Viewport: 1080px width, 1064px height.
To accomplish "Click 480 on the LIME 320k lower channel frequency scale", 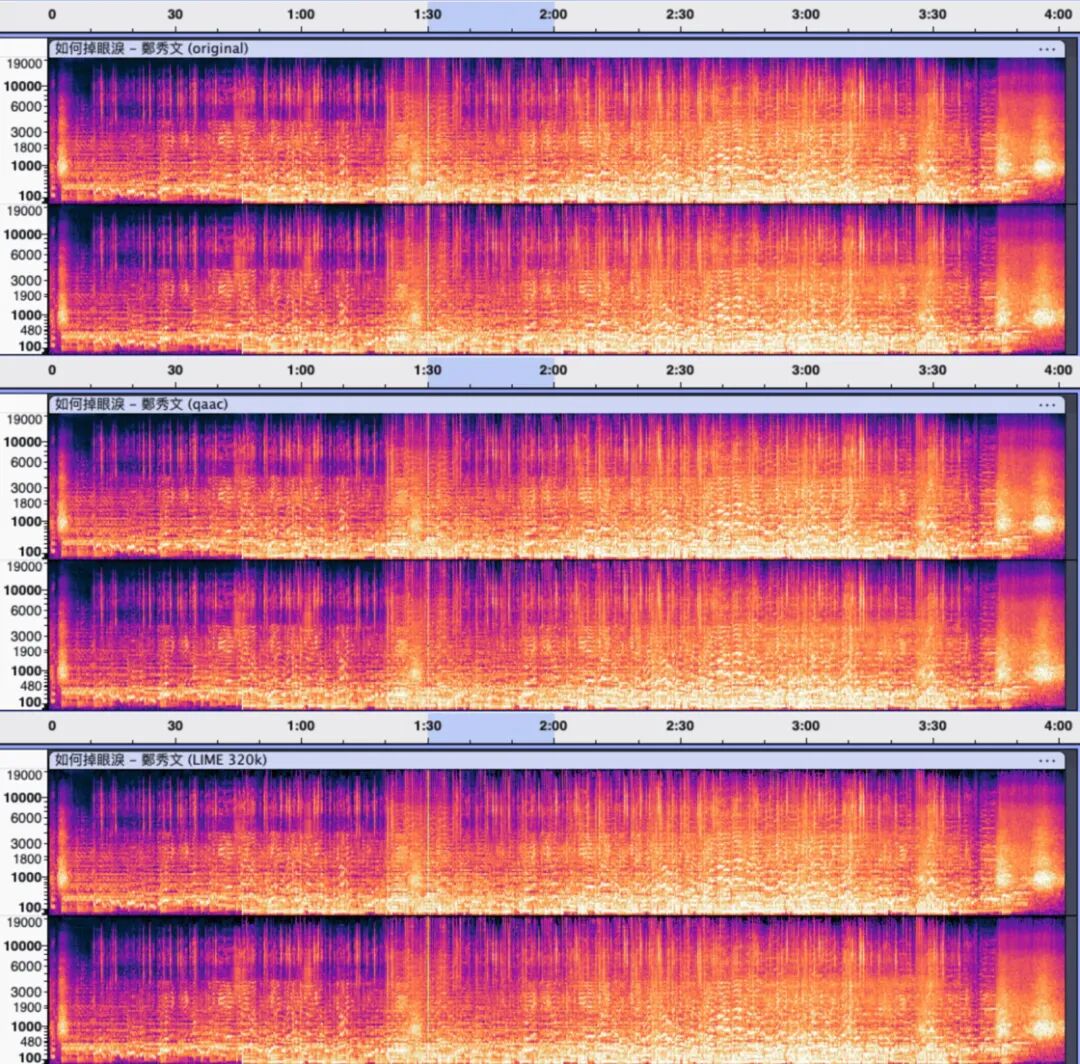I will click(x=31, y=1041).
